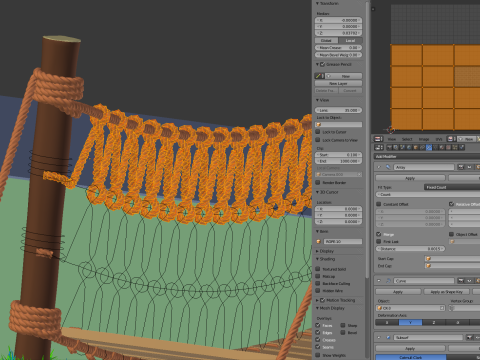
Task: Toggle Curve modifier render visibility icon
Action: [461, 281]
